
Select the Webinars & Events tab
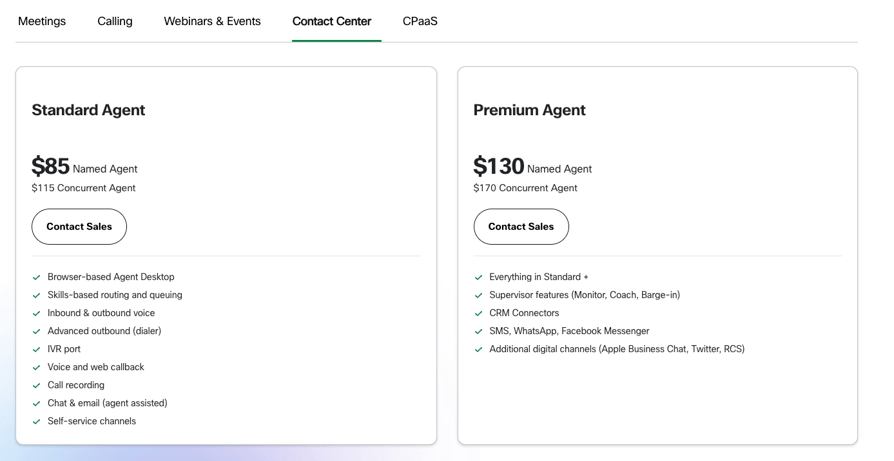pos(212,21)
